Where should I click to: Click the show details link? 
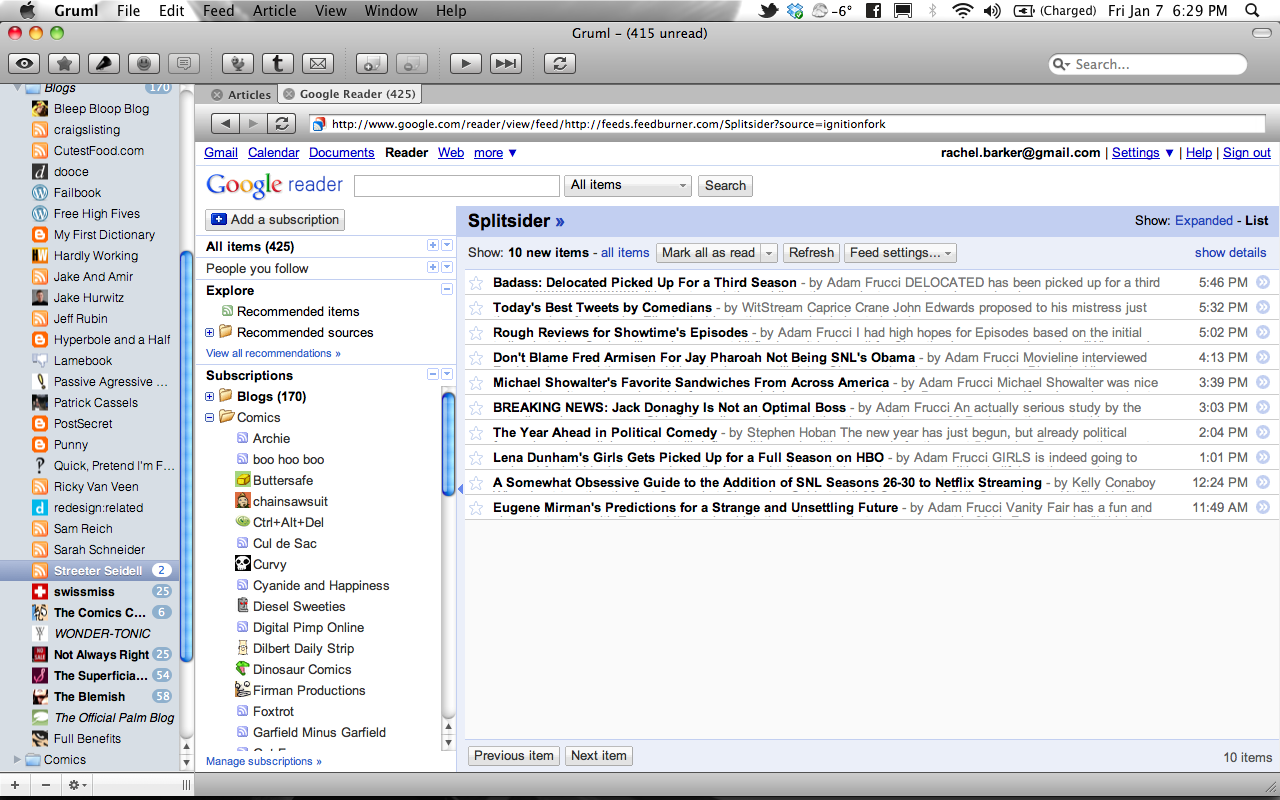(x=1230, y=252)
